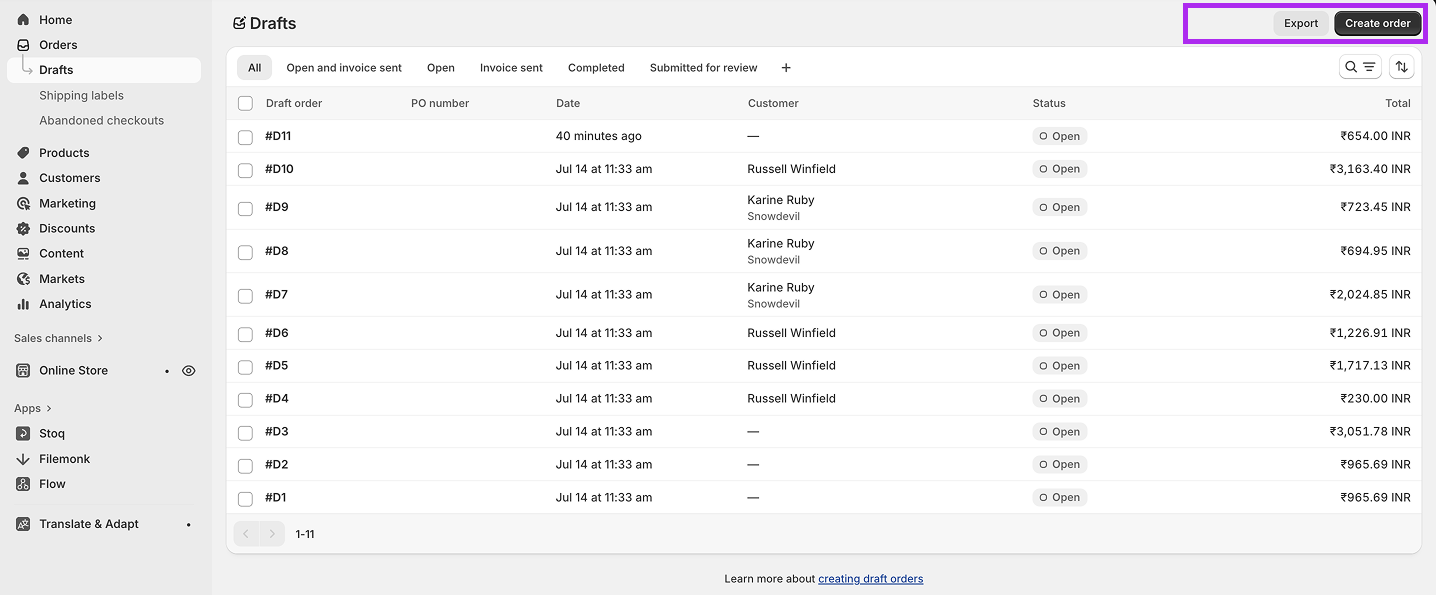The height and width of the screenshot is (595, 1436).
Task: Check the box for draft #D3
Action: click(245, 432)
